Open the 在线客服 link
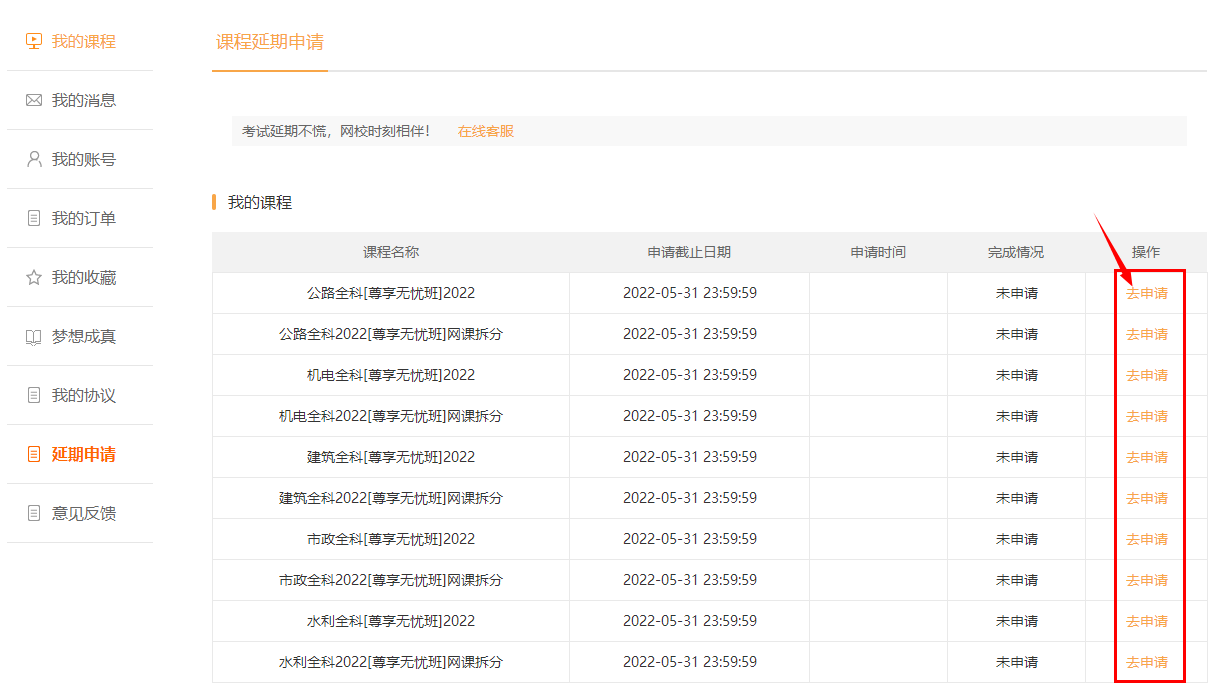Viewport: 1223px width, 688px height. (x=486, y=131)
